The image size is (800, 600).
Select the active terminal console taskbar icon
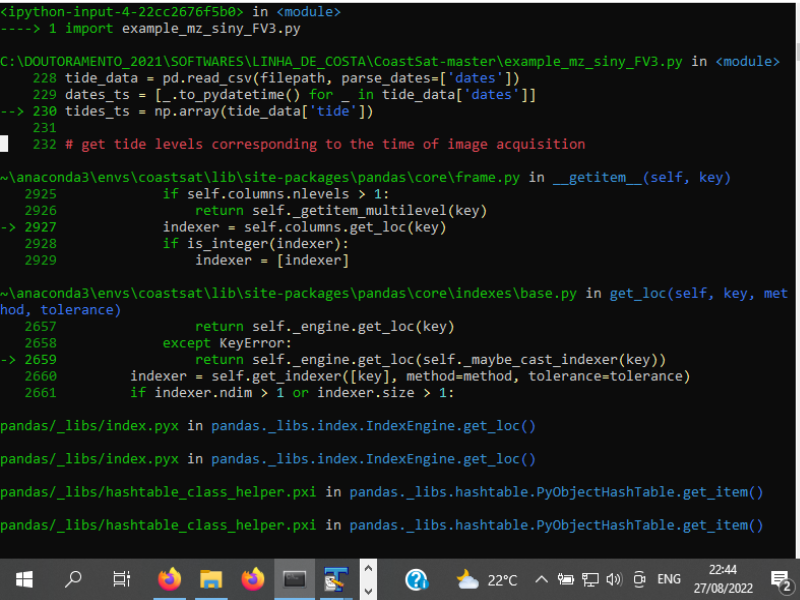pos(294,579)
